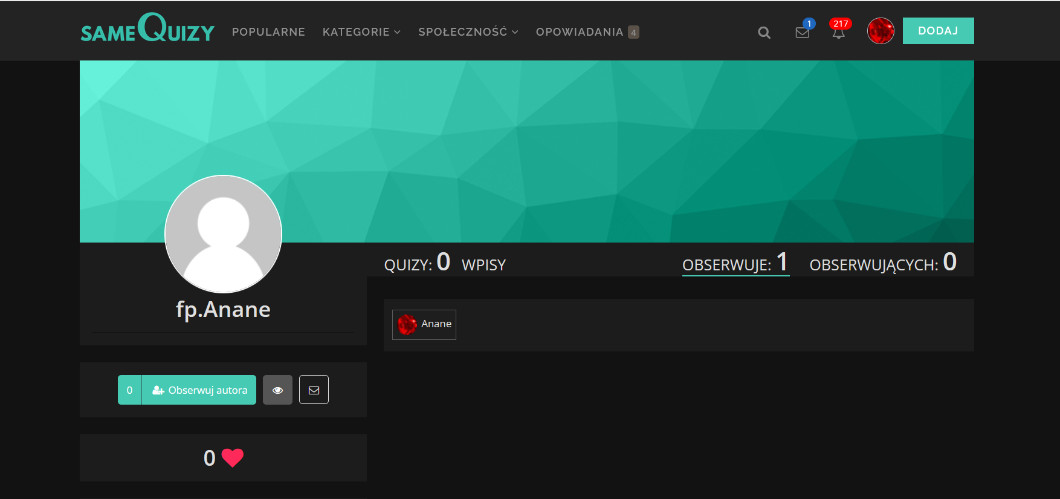Open the Popularne menu item

(x=268, y=32)
